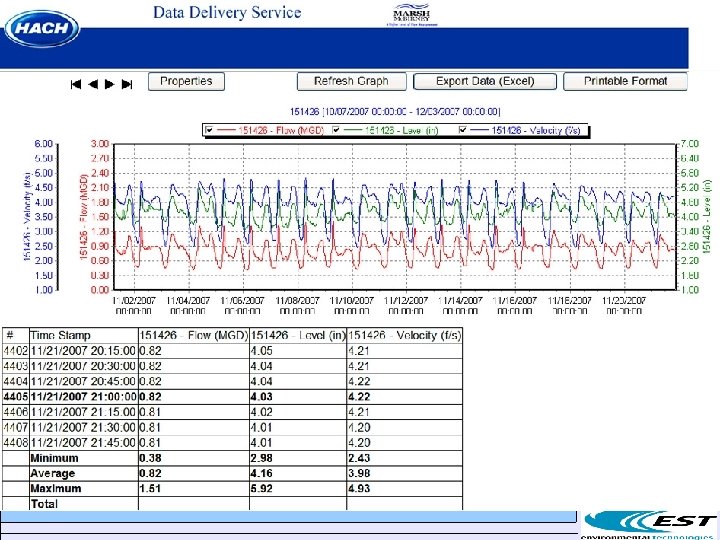Click the Flow (MGD) y-axis title
The height and width of the screenshot is (540, 720).
pyautogui.click(x=84, y=217)
